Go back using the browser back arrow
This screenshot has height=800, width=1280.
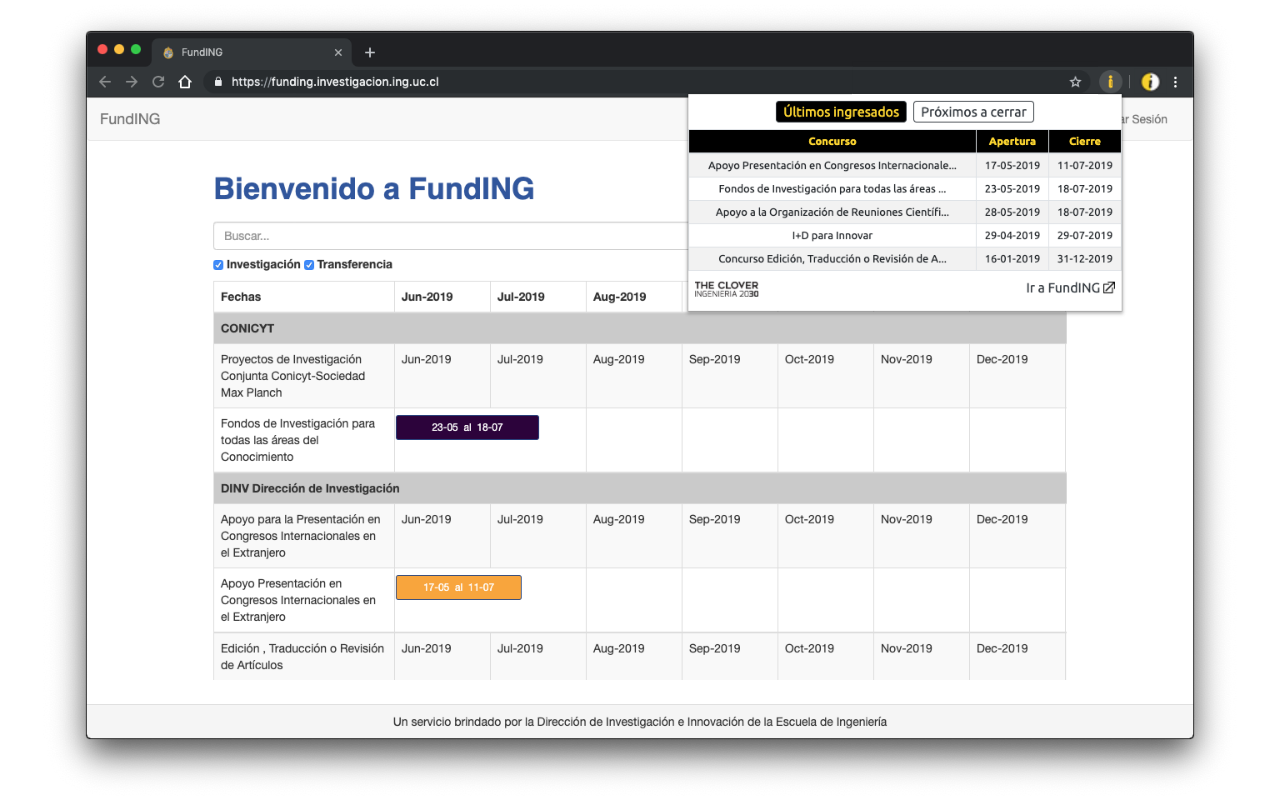click(105, 82)
